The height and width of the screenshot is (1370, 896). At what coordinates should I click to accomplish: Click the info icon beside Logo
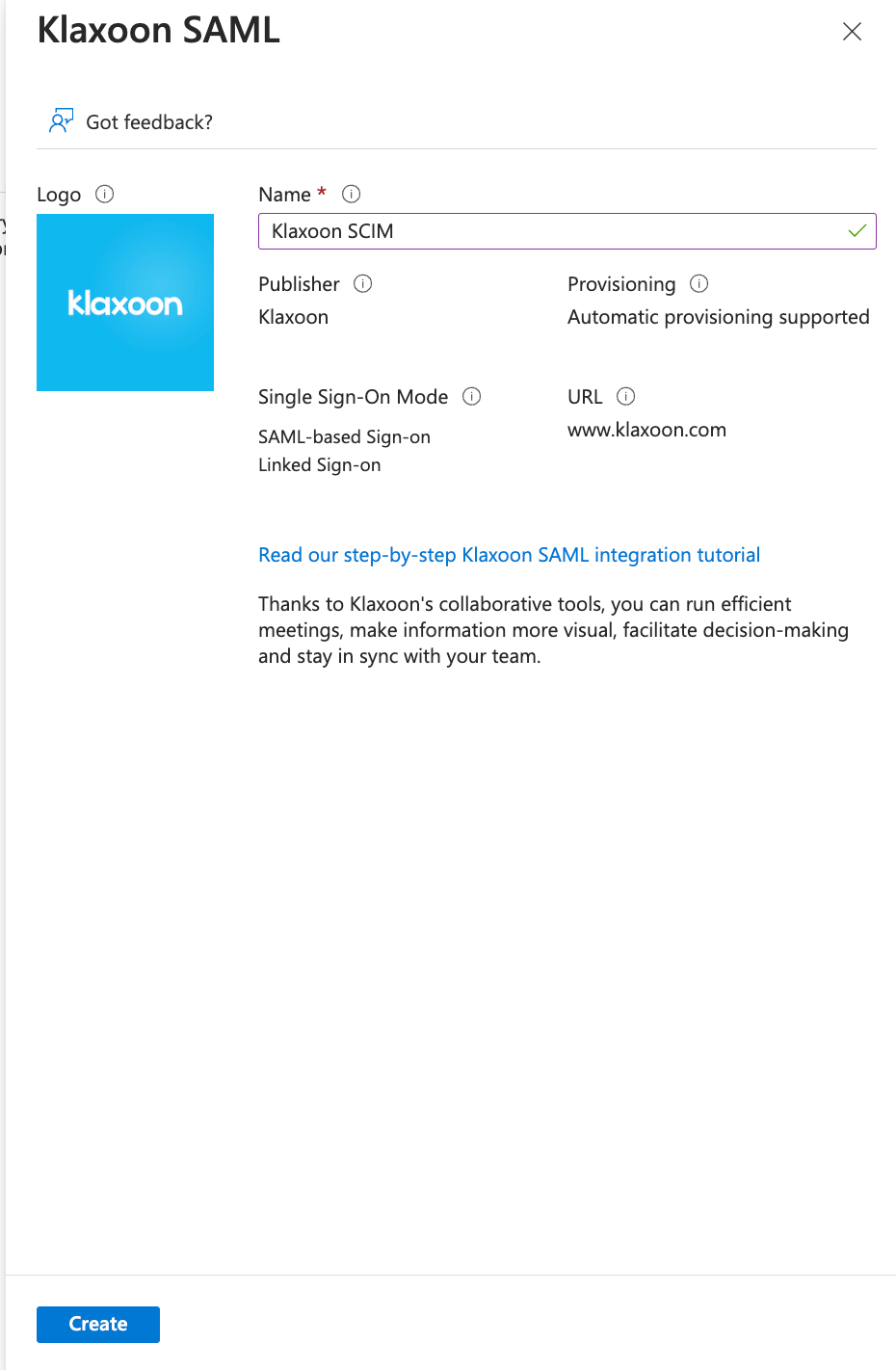(x=105, y=194)
